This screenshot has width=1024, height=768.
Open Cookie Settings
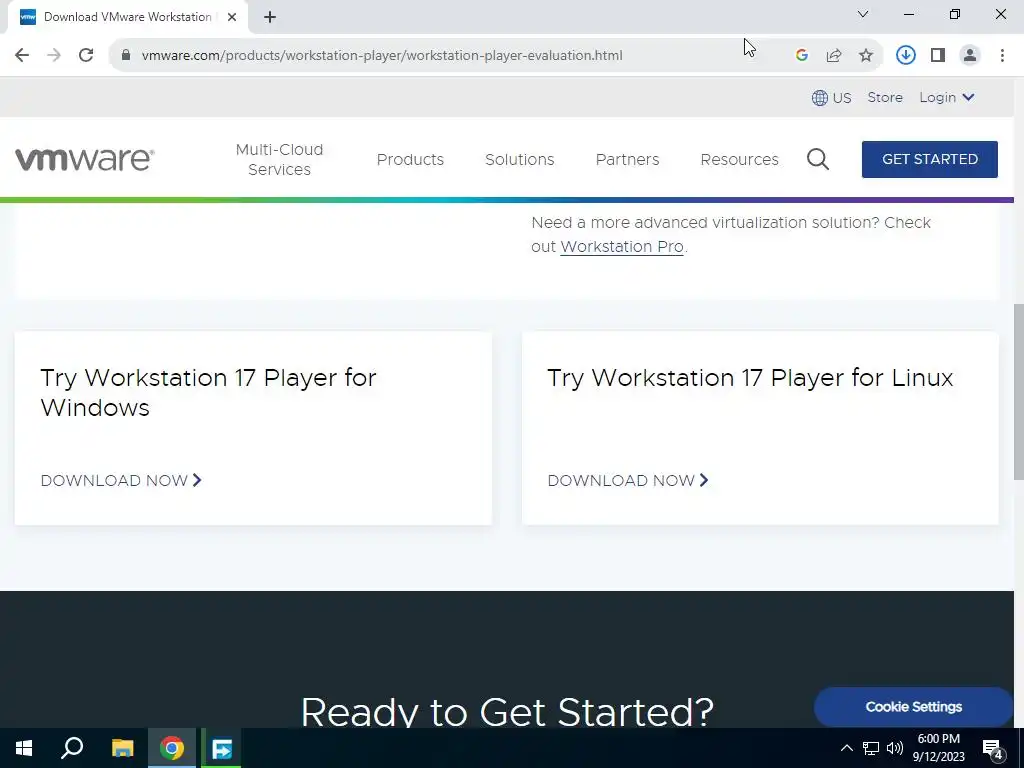[x=914, y=707]
